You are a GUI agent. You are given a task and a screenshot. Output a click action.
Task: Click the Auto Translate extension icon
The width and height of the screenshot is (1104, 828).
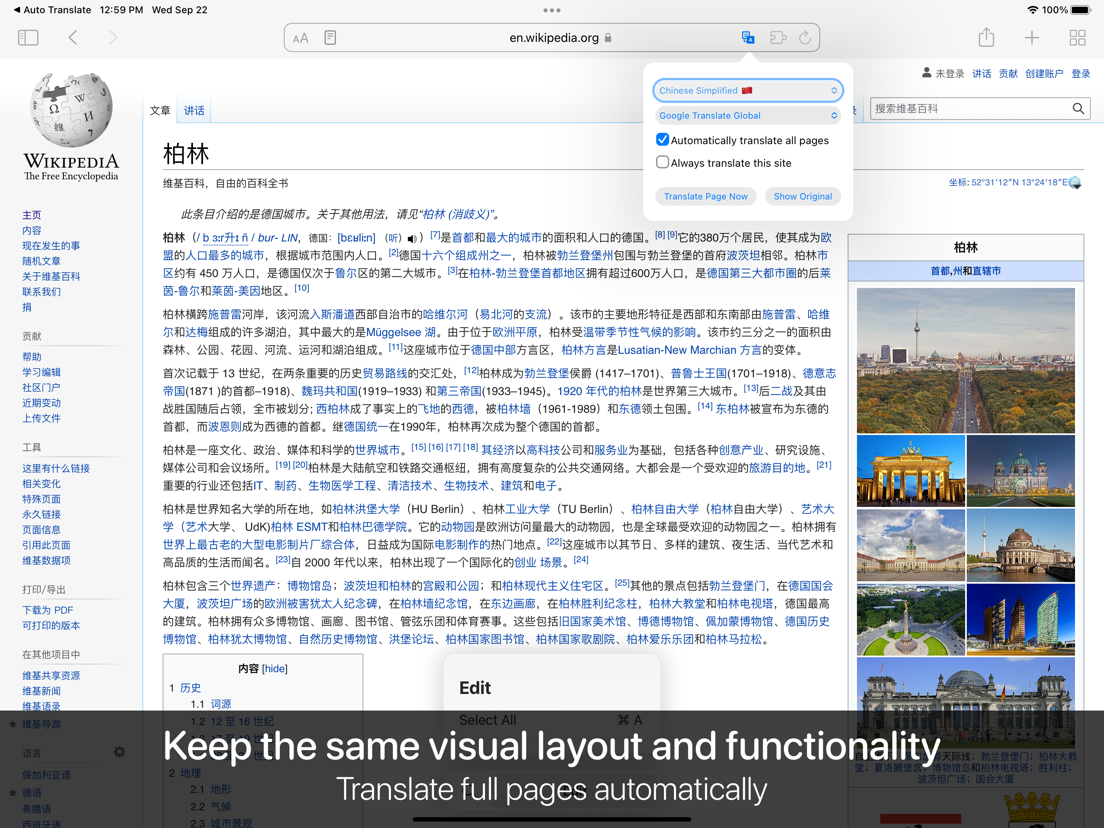[748, 37]
